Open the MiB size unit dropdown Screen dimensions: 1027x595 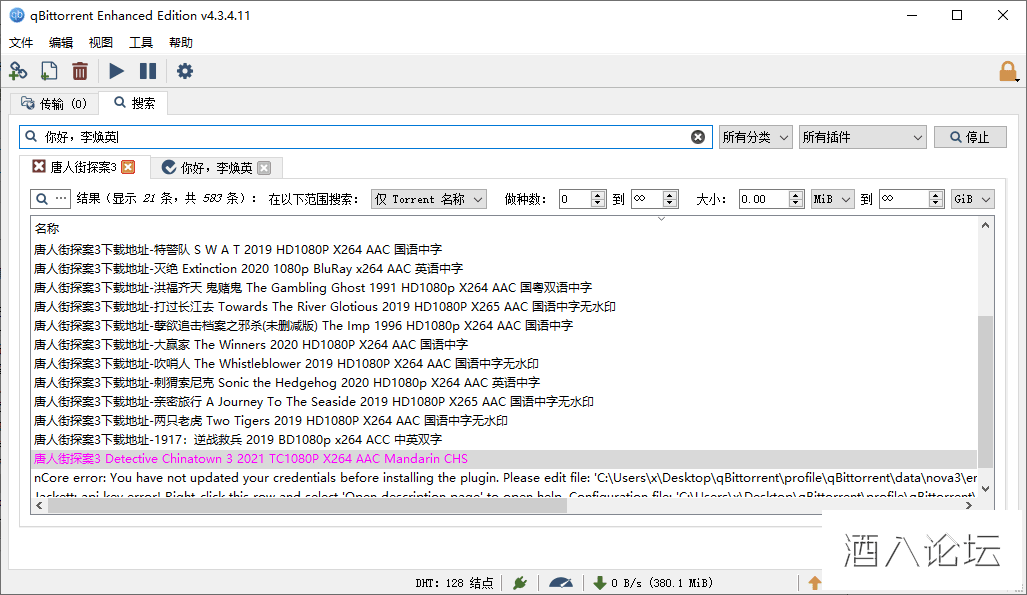(832, 199)
